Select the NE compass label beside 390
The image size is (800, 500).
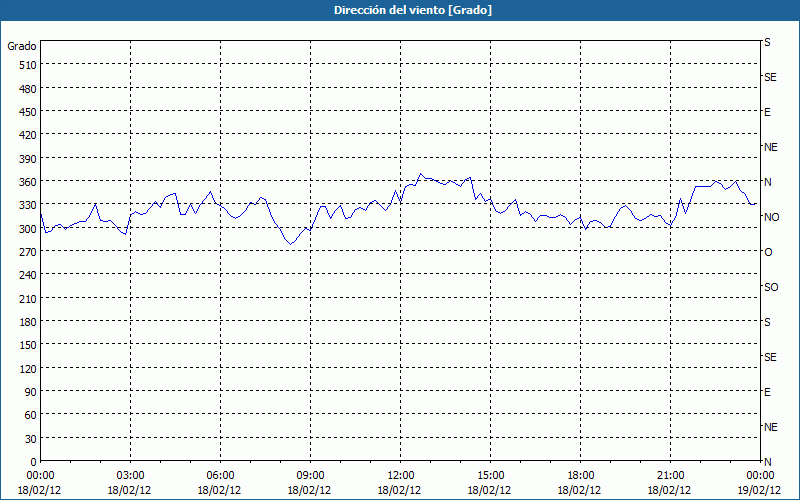[771, 147]
